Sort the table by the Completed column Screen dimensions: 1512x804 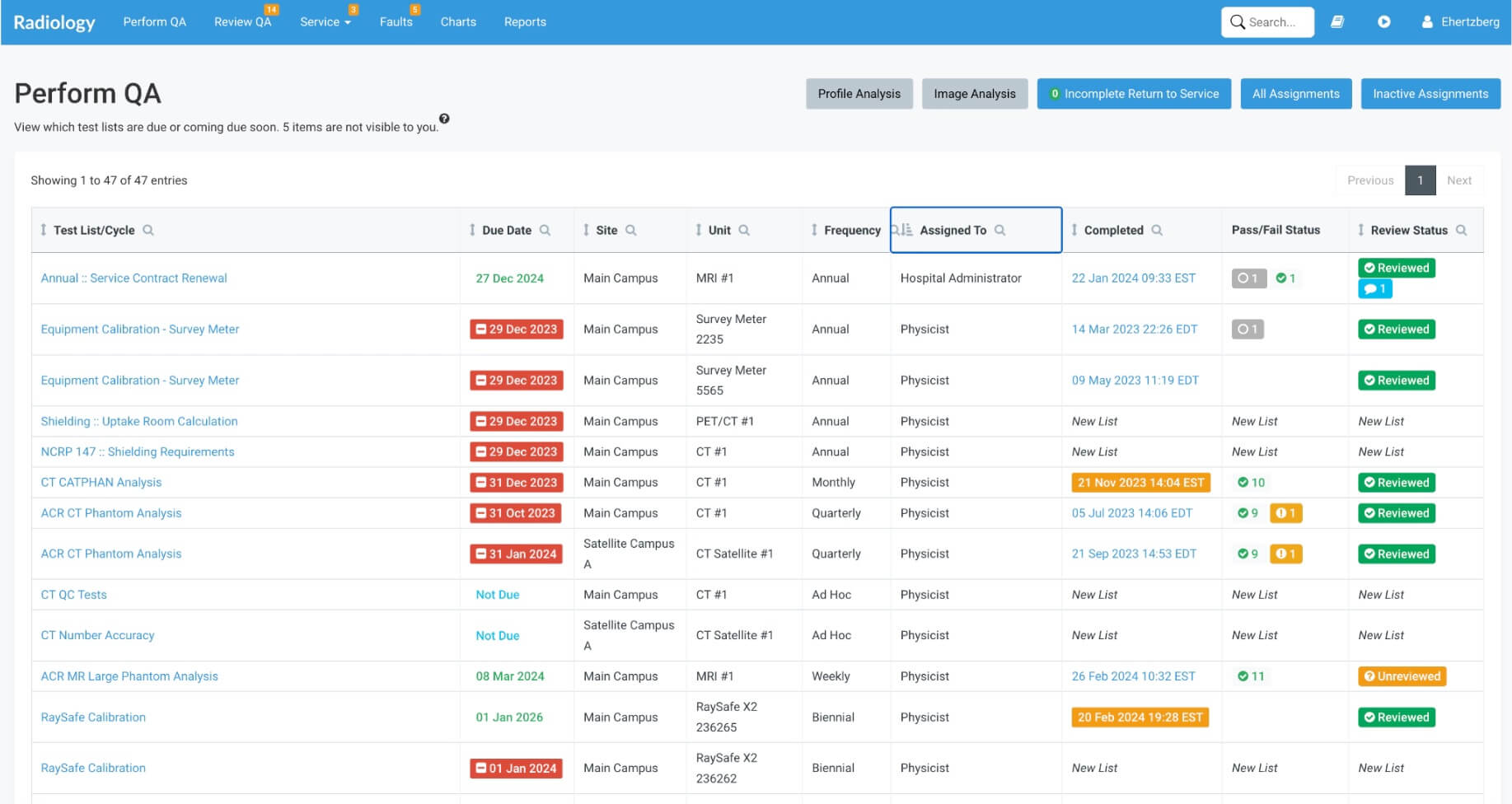click(1074, 230)
